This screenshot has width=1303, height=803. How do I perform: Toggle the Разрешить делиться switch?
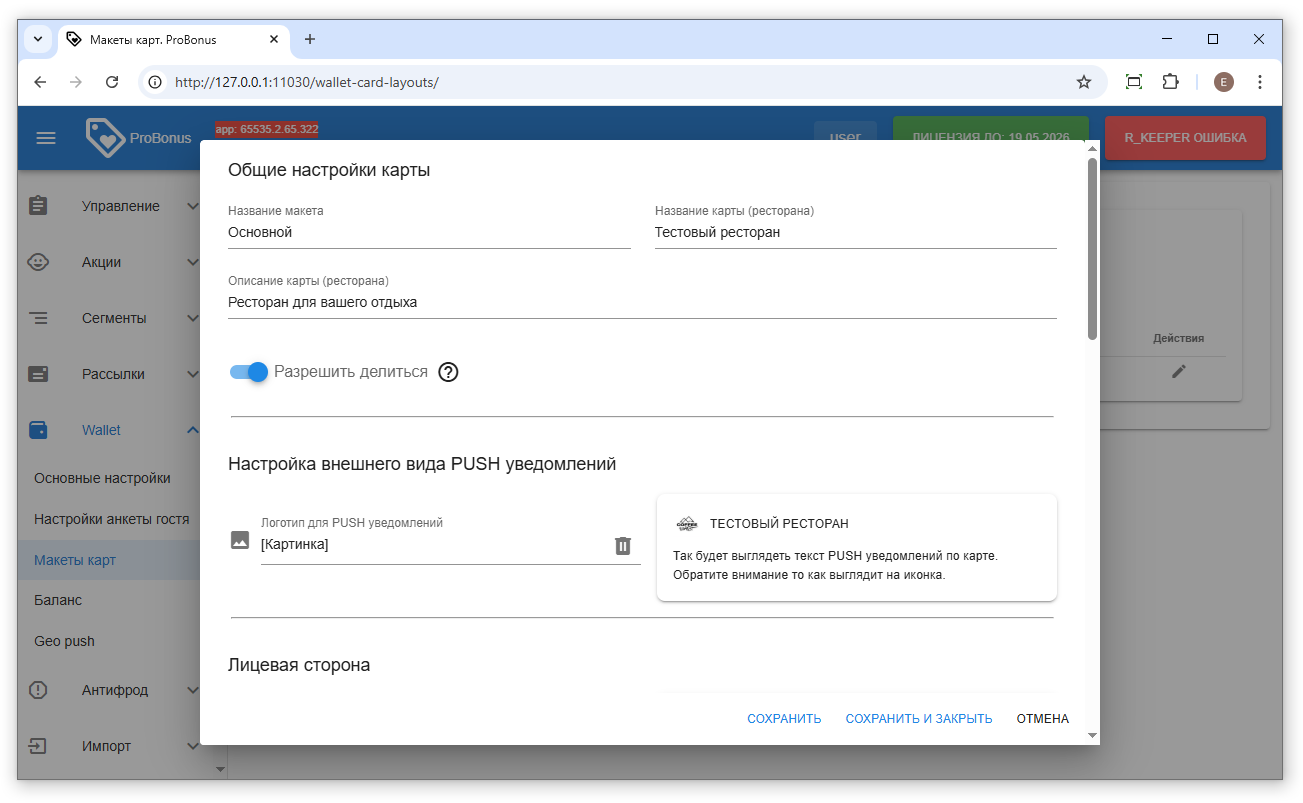coord(250,372)
